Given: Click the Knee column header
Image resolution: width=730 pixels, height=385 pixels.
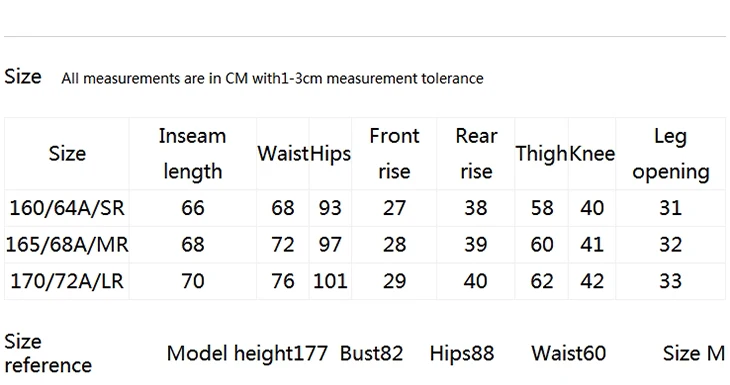Looking at the screenshot, I should coord(592,154).
